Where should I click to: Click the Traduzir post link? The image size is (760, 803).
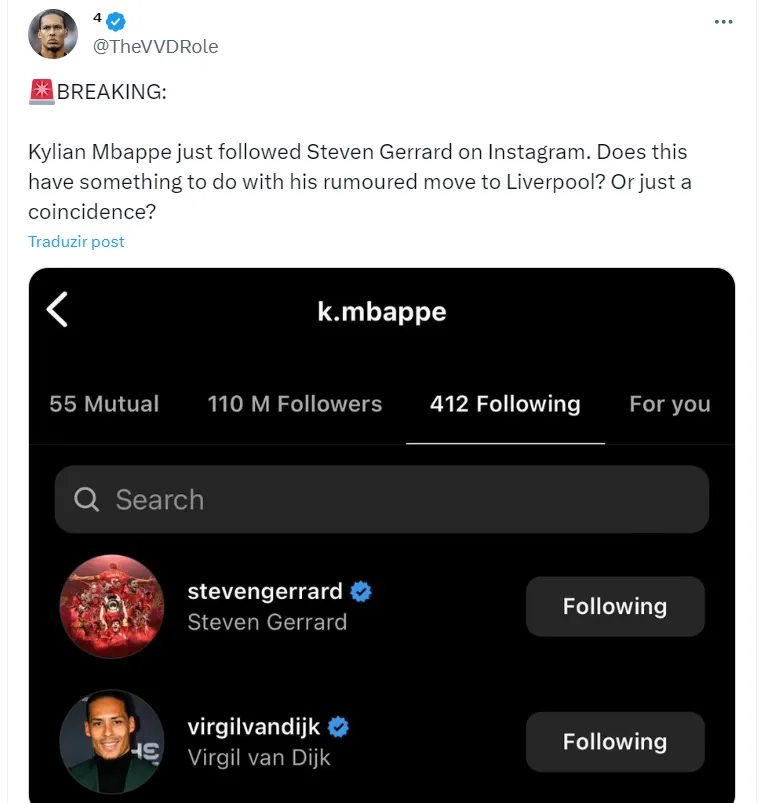click(76, 241)
